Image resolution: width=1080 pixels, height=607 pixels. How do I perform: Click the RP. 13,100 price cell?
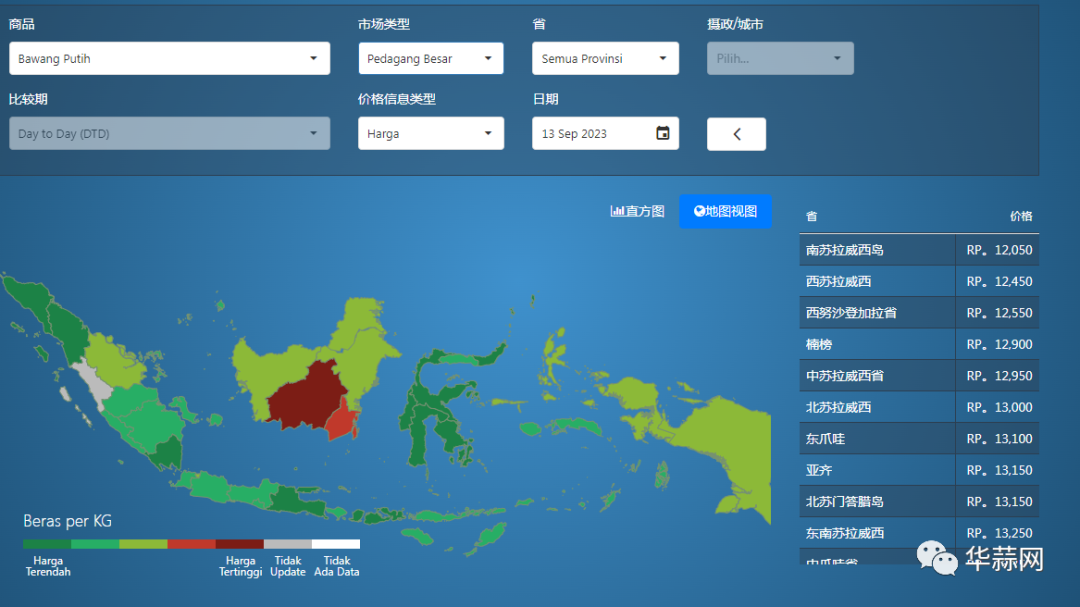coord(998,439)
